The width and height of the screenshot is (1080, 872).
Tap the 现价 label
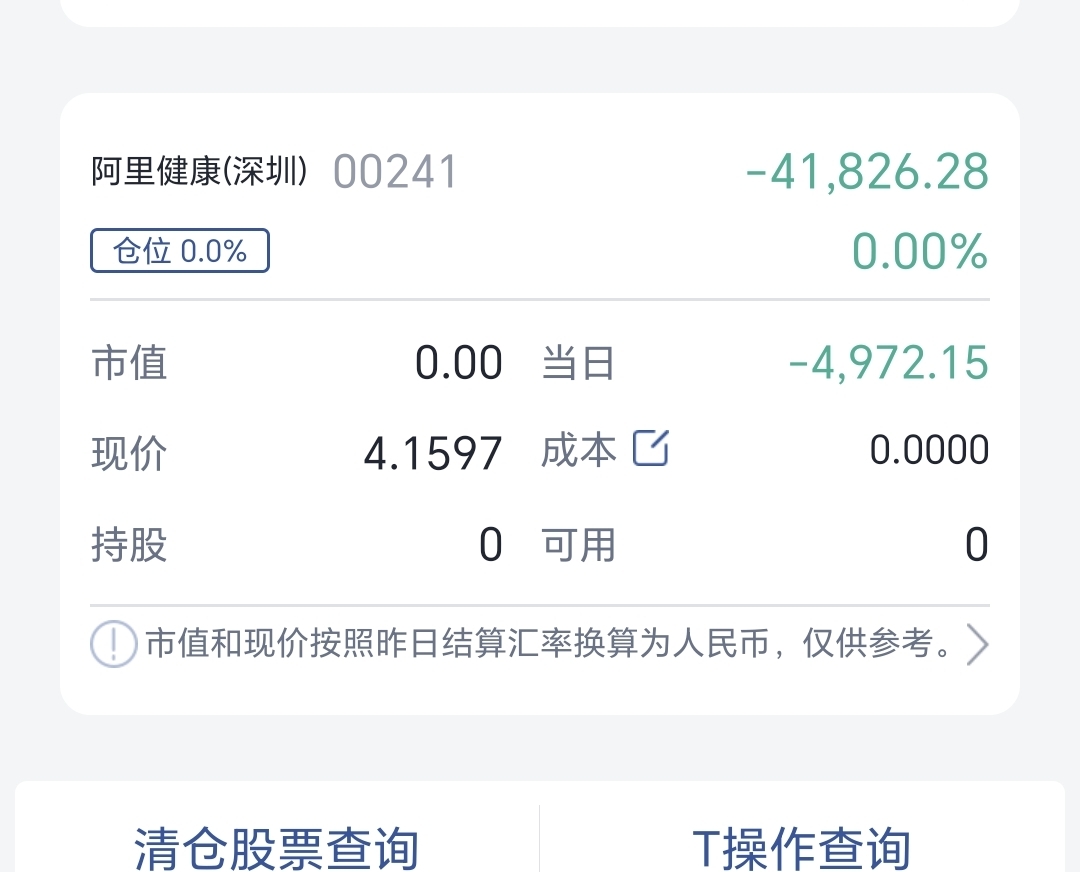click(129, 454)
